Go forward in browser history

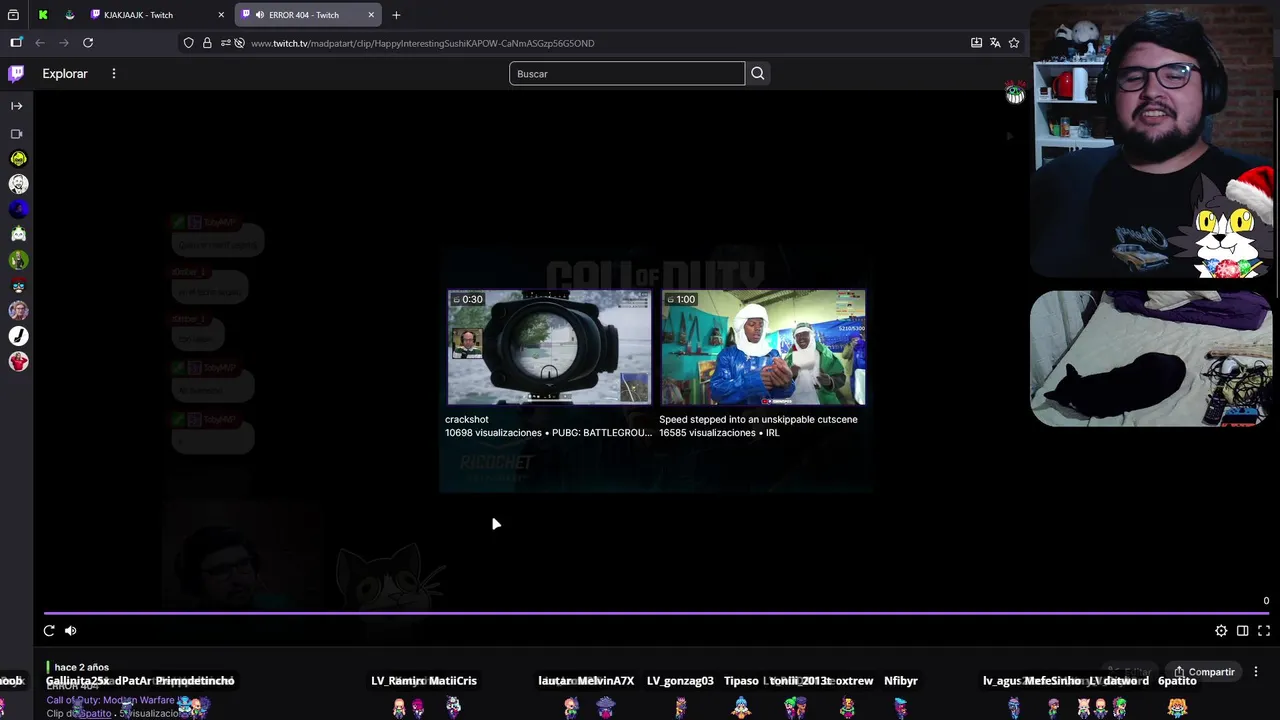tap(64, 43)
